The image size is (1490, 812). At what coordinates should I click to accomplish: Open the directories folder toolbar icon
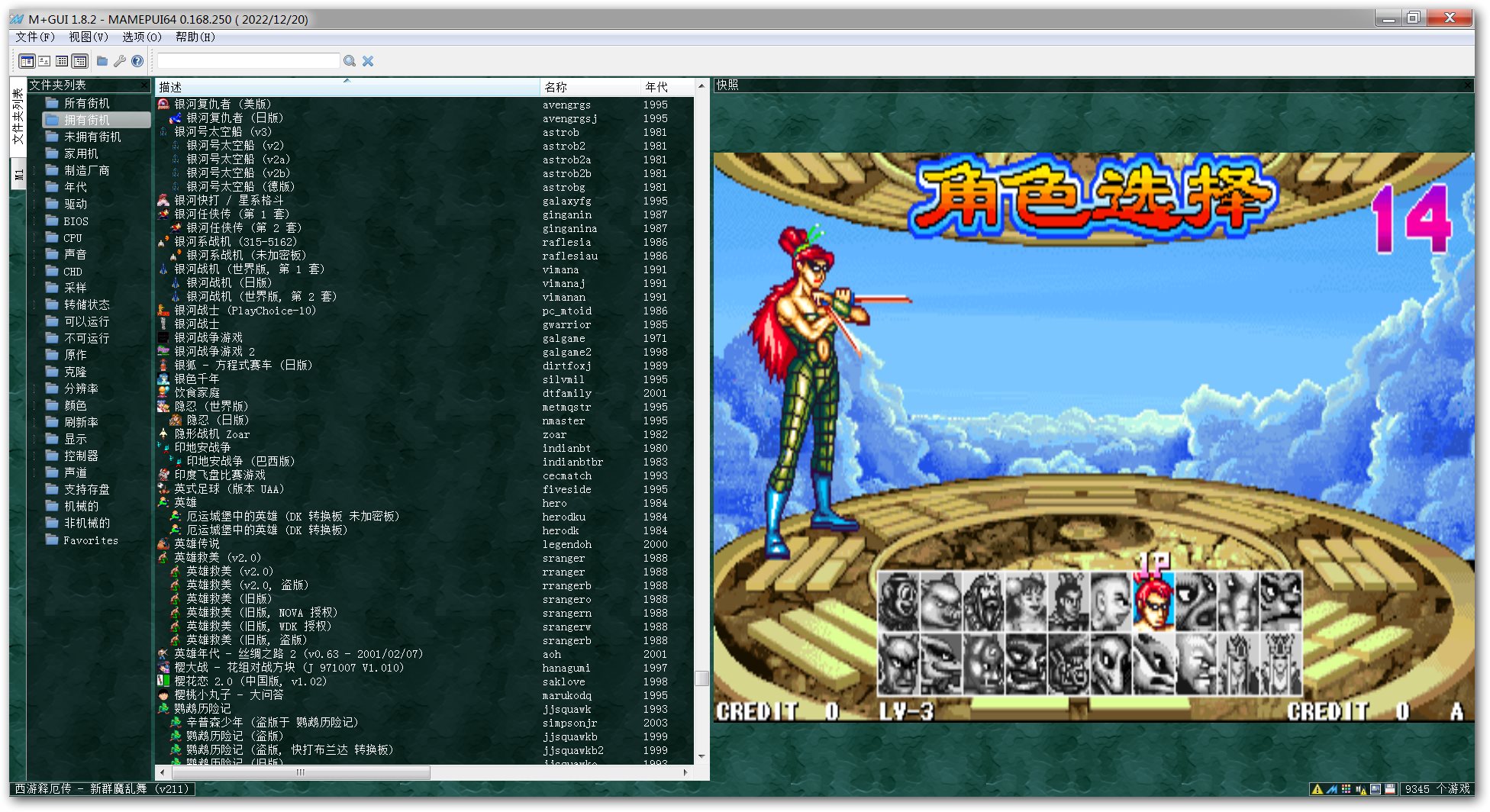point(102,61)
